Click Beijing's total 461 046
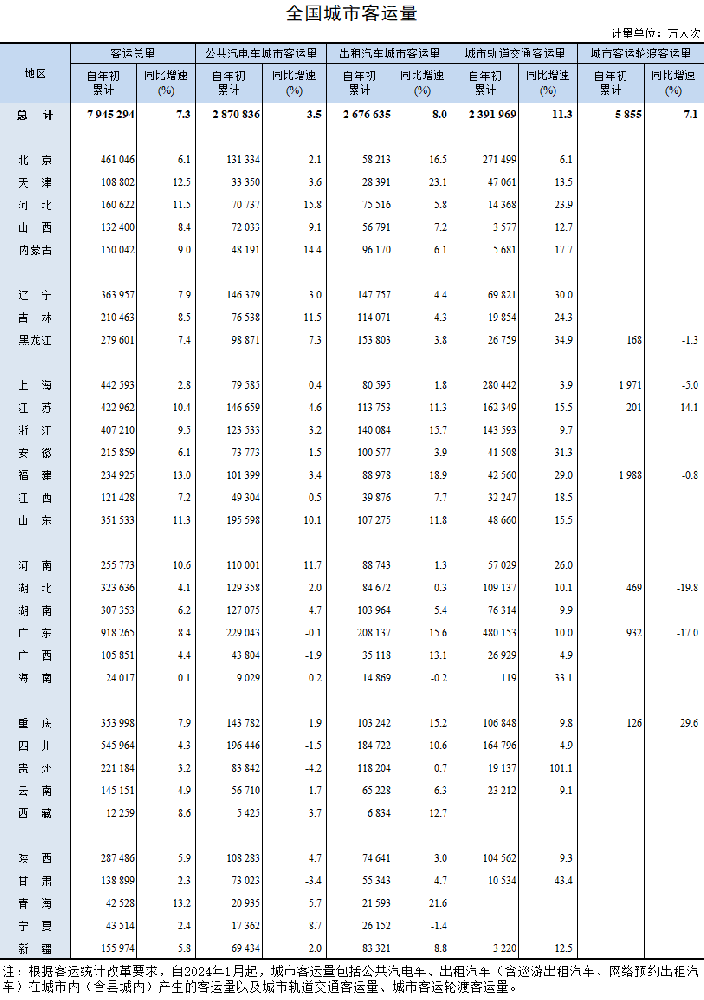 click(x=118, y=159)
